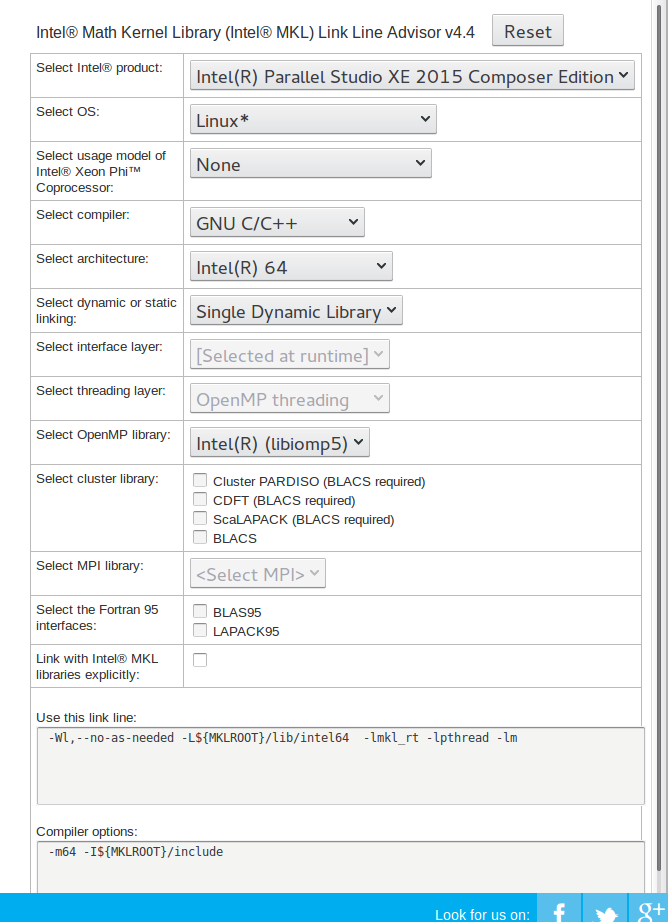Screen dimensions: 668x922
Task: Open the Google Plus social icon
Action: 649,908
